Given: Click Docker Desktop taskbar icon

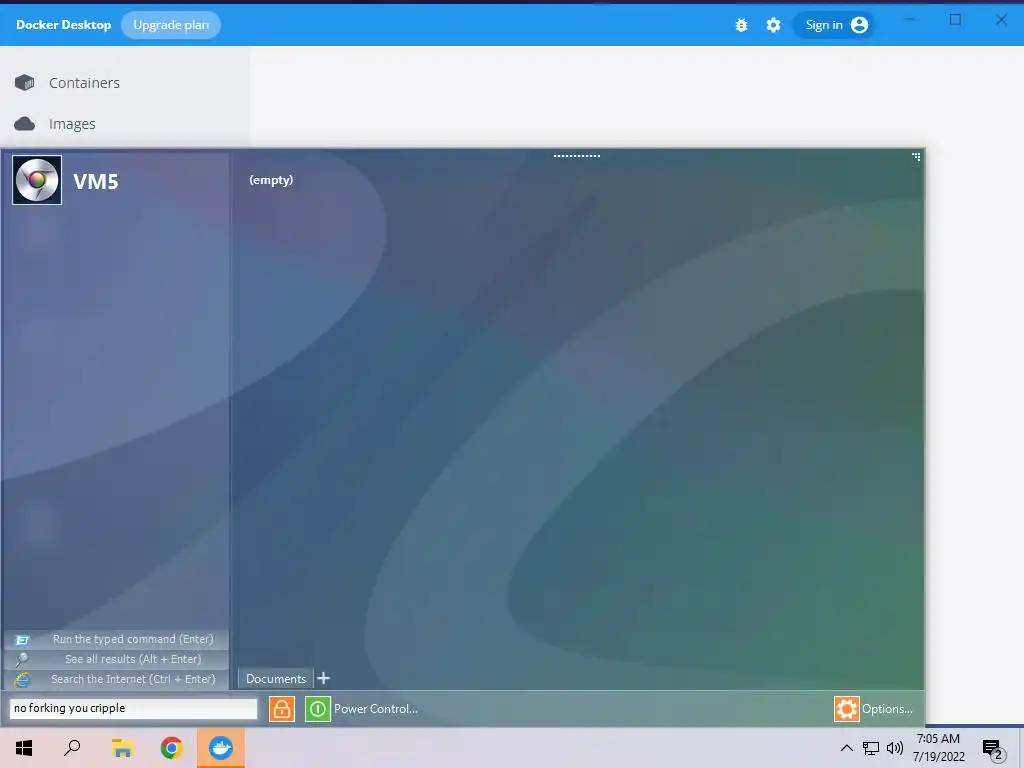Looking at the screenshot, I should point(221,748).
